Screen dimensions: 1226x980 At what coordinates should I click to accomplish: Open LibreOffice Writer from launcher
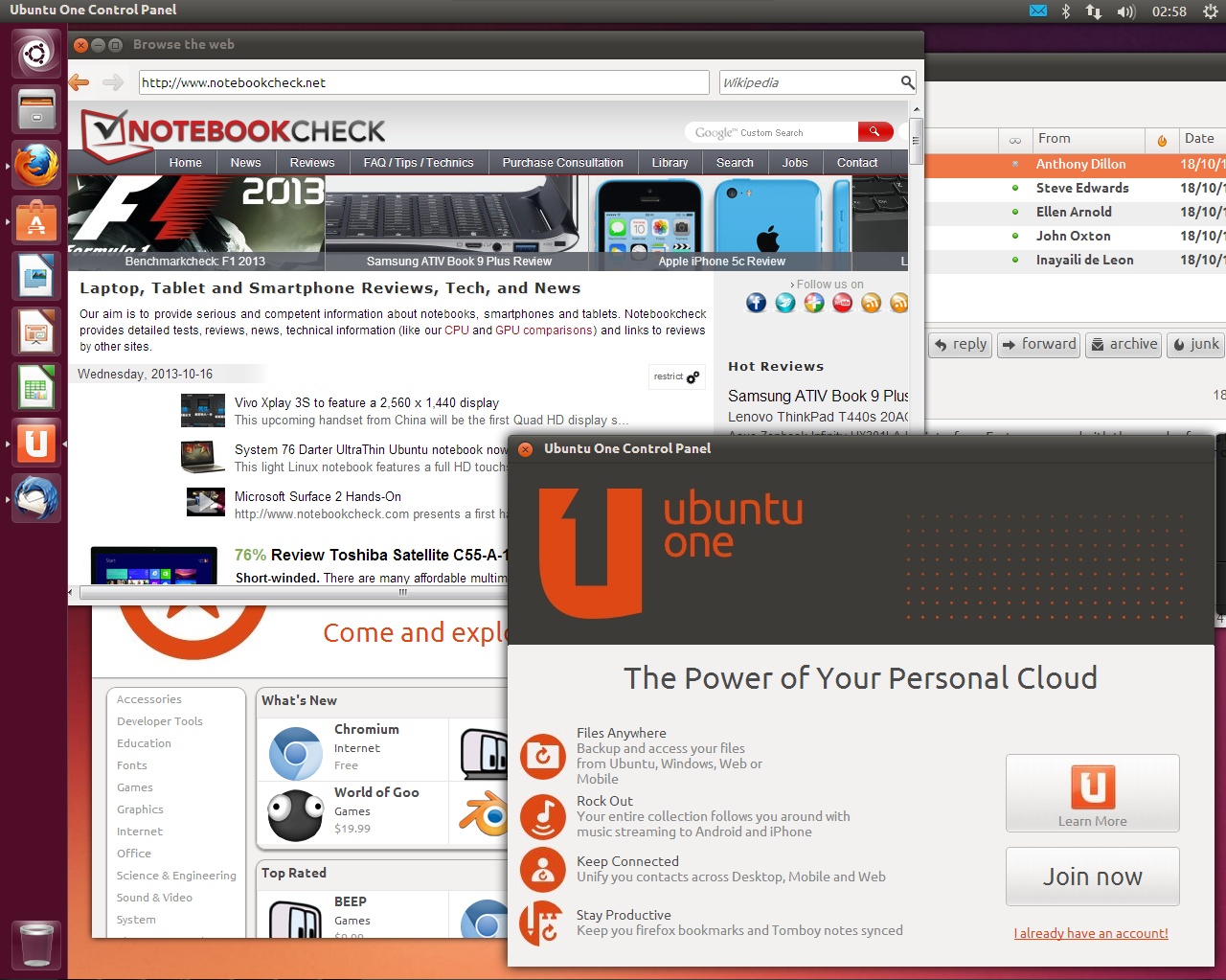(36, 276)
